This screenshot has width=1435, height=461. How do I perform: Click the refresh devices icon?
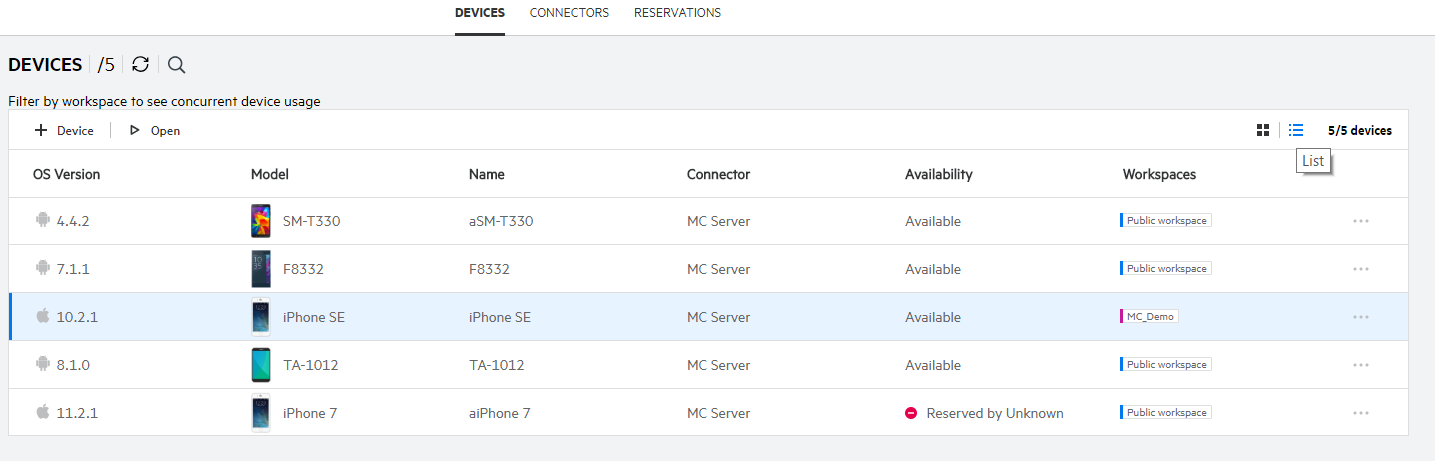[x=141, y=65]
